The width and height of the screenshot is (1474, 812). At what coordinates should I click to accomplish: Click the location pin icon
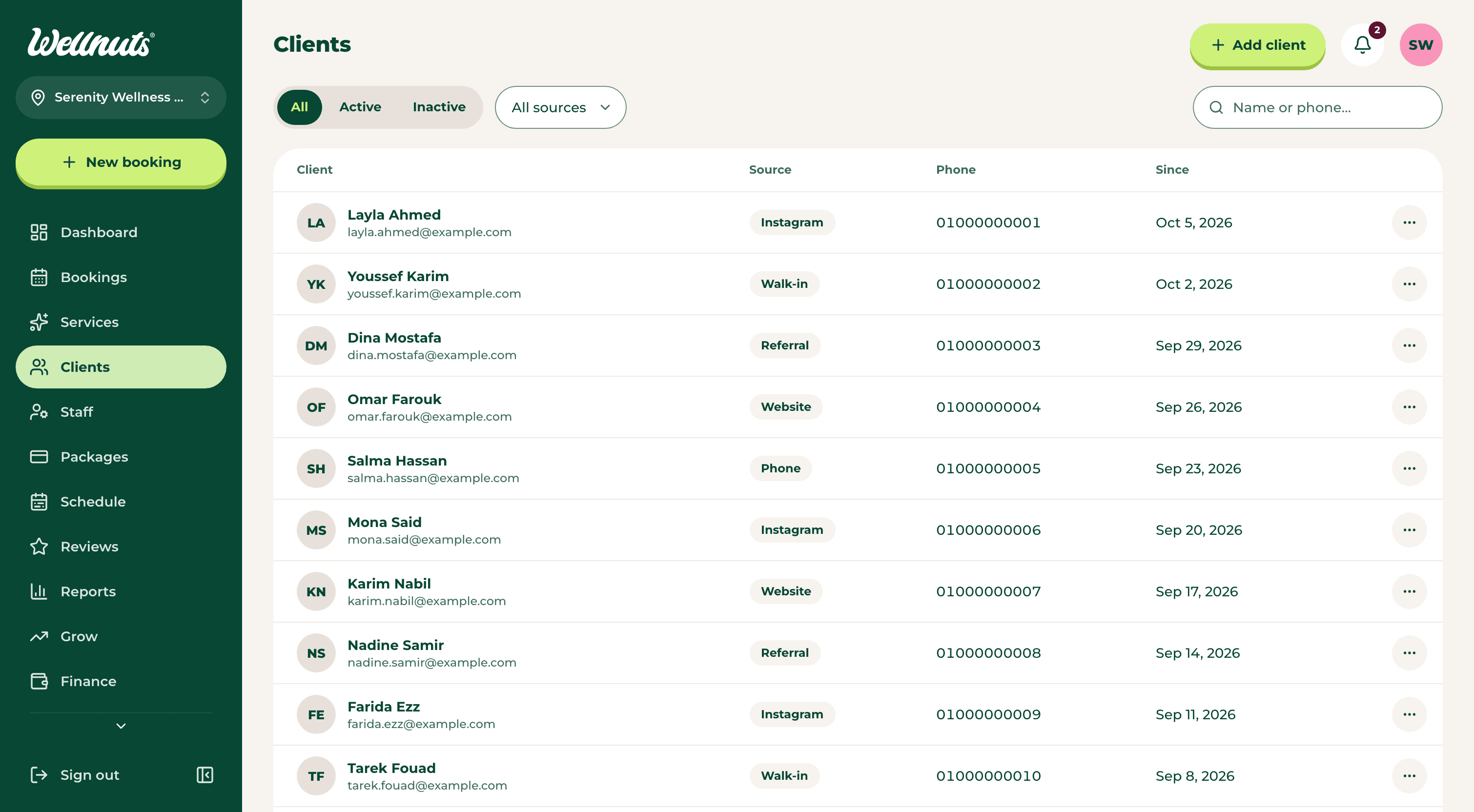(38, 97)
